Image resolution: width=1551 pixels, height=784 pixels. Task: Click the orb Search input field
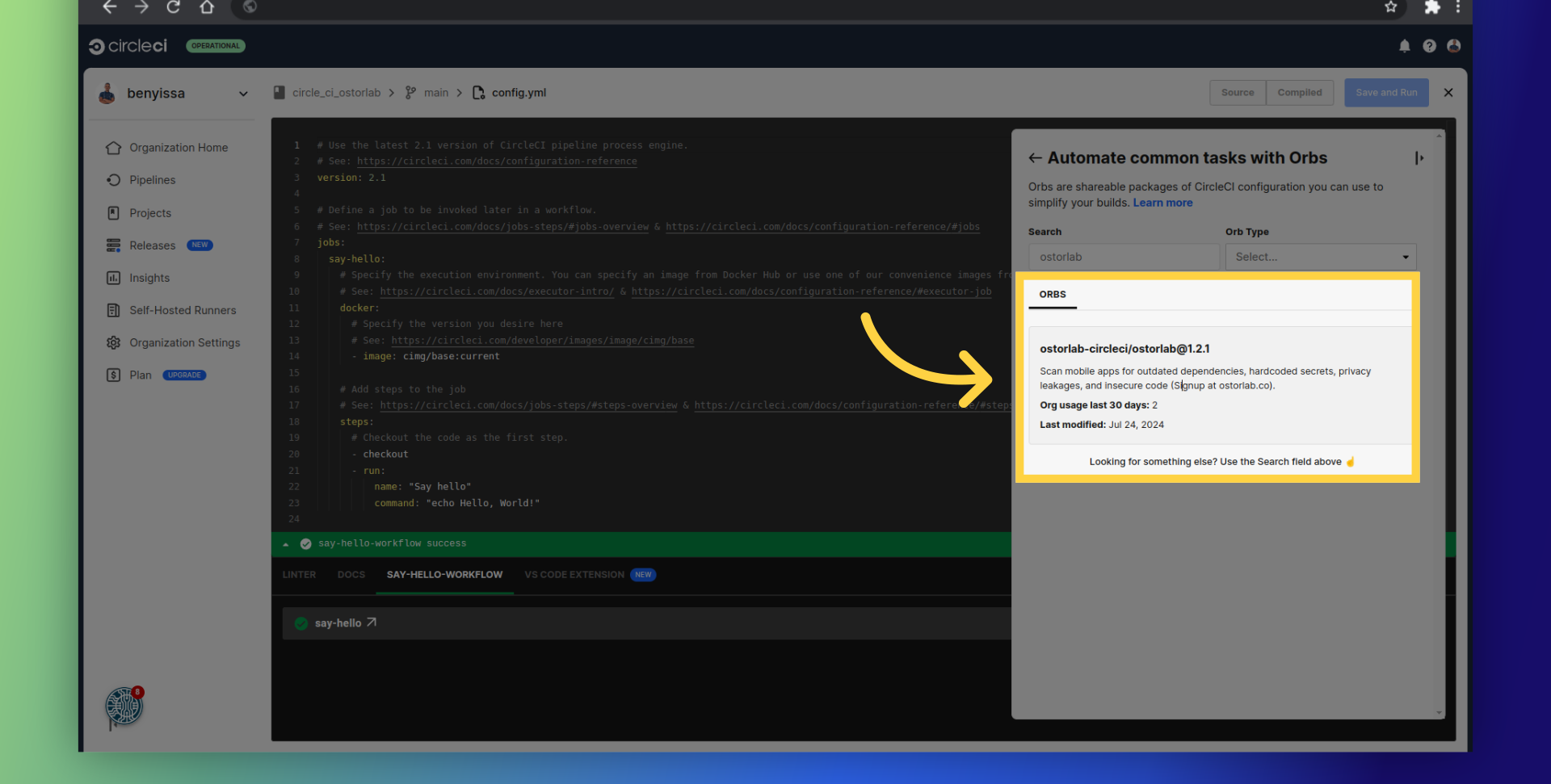click(1123, 257)
